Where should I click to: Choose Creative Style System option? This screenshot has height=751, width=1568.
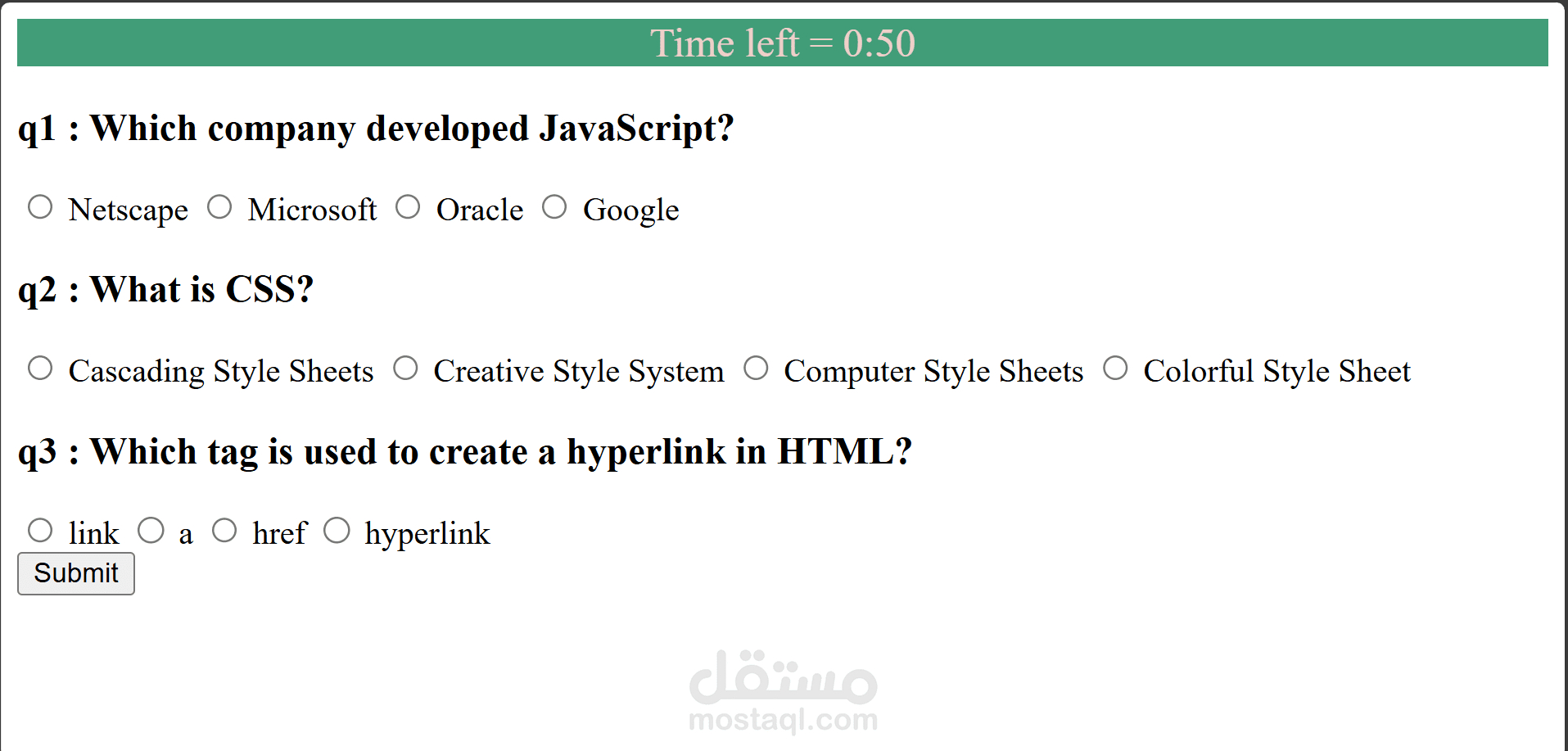click(x=405, y=368)
